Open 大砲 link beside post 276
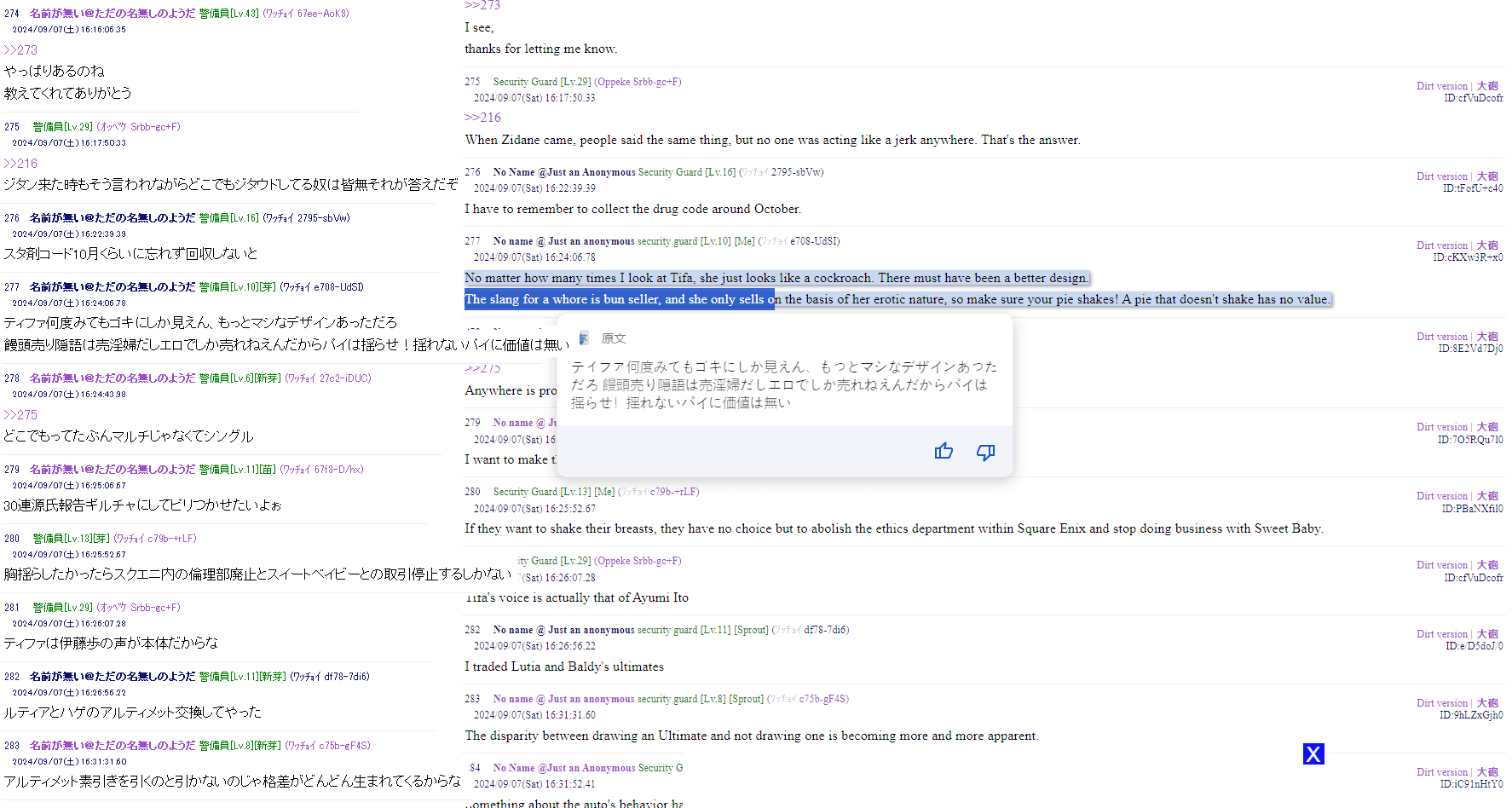This screenshot has width=1512, height=808. pos(1487,176)
